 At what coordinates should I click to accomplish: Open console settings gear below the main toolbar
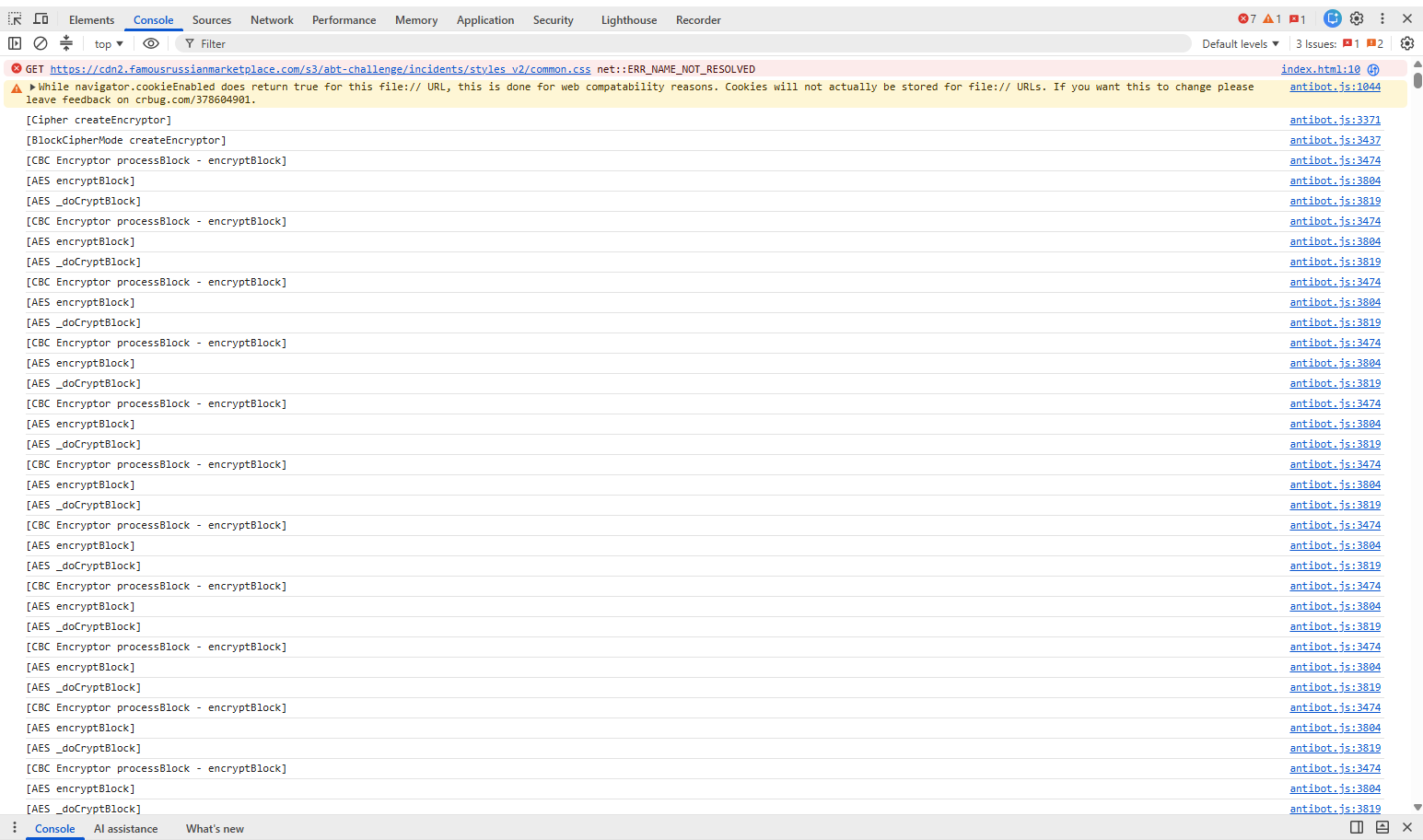pyautogui.click(x=1407, y=43)
